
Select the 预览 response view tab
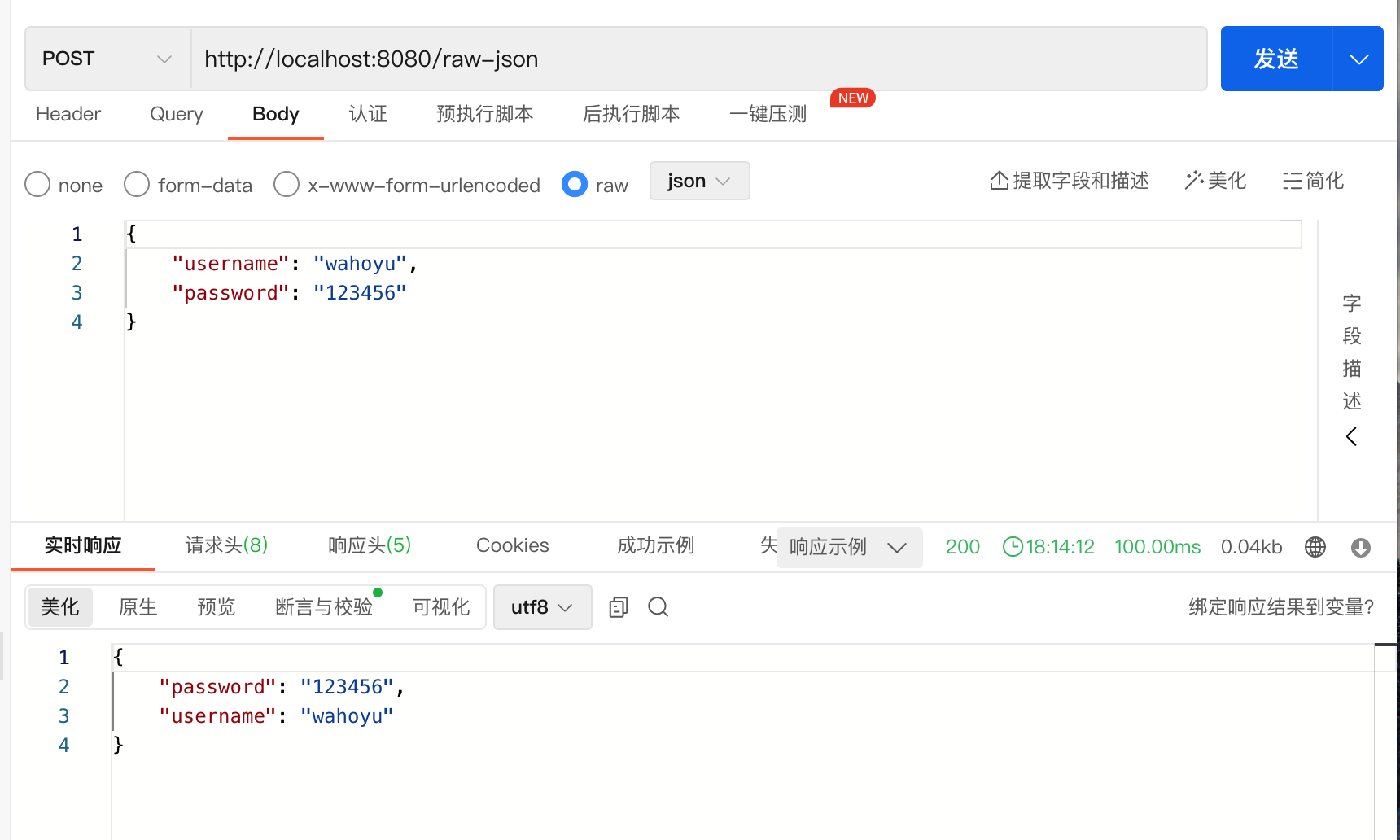pos(217,607)
